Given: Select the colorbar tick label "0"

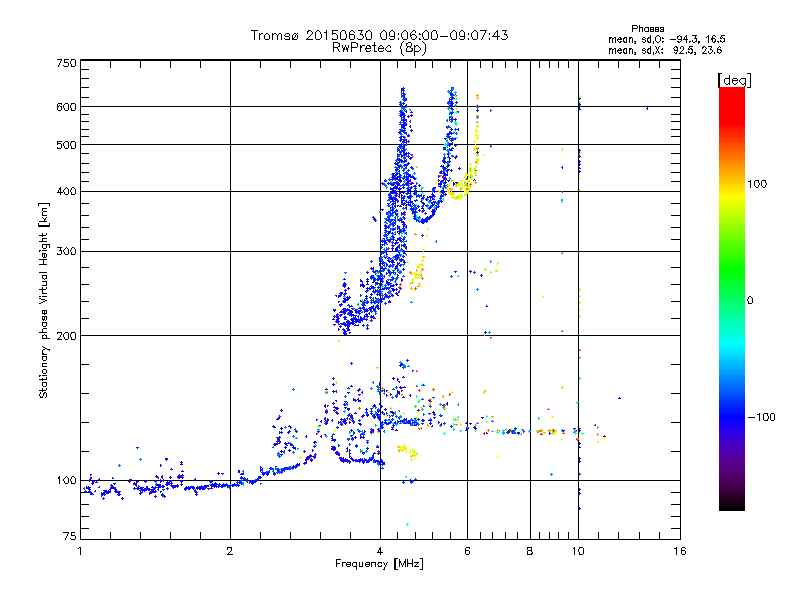Looking at the screenshot, I should click(750, 301).
